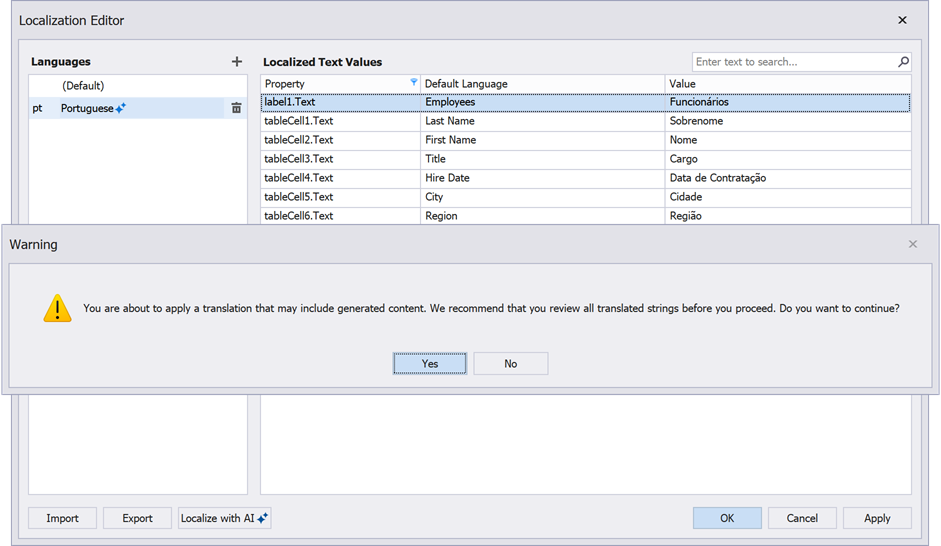Screen dimensions: 941x546
Task: Click the Title default language cell
Action: tap(543, 159)
